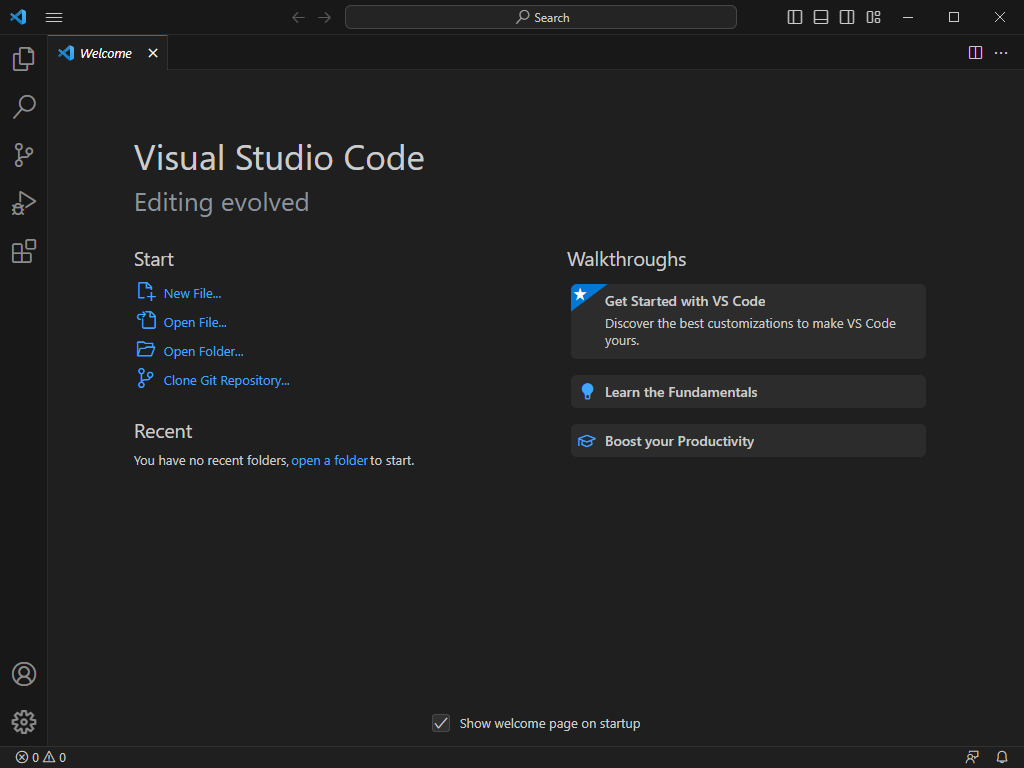Click the 'open a folder' link
Screen dimensions: 1024x768
329,460
